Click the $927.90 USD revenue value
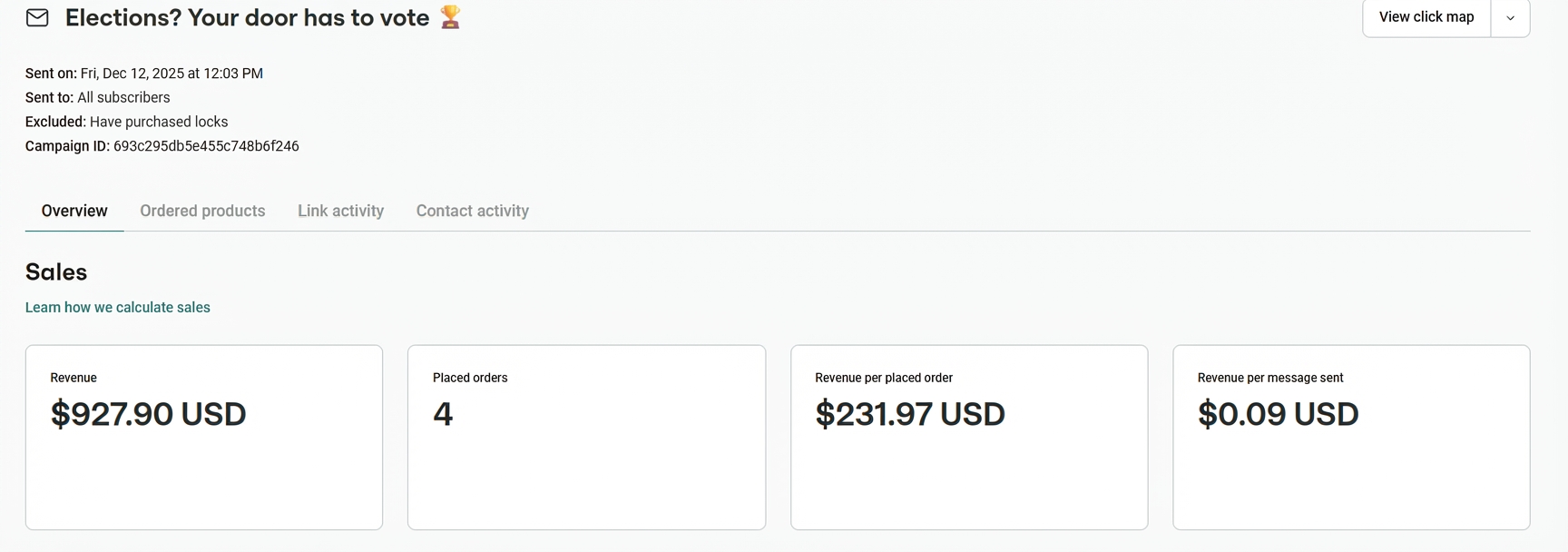This screenshot has height=552, width=1568. 148,414
